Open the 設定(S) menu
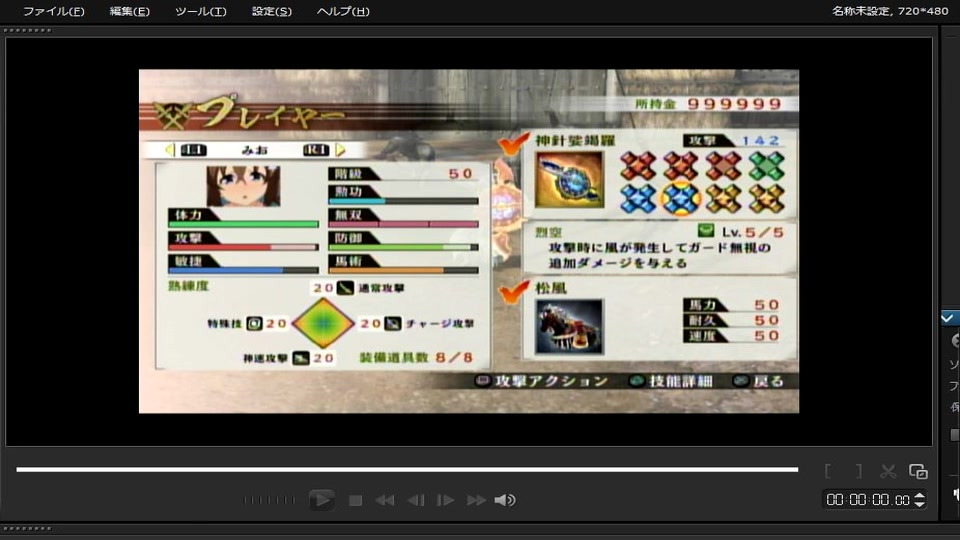960x540 pixels. coord(272,11)
